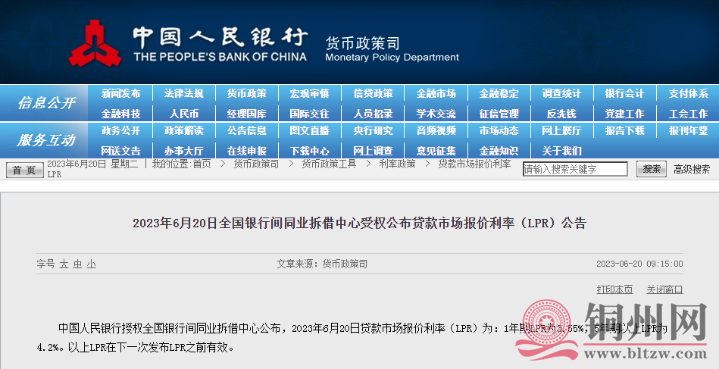The height and width of the screenshot is (369, 719).
Task: Open 政务公开 under 服务互动
Action: 121,131
